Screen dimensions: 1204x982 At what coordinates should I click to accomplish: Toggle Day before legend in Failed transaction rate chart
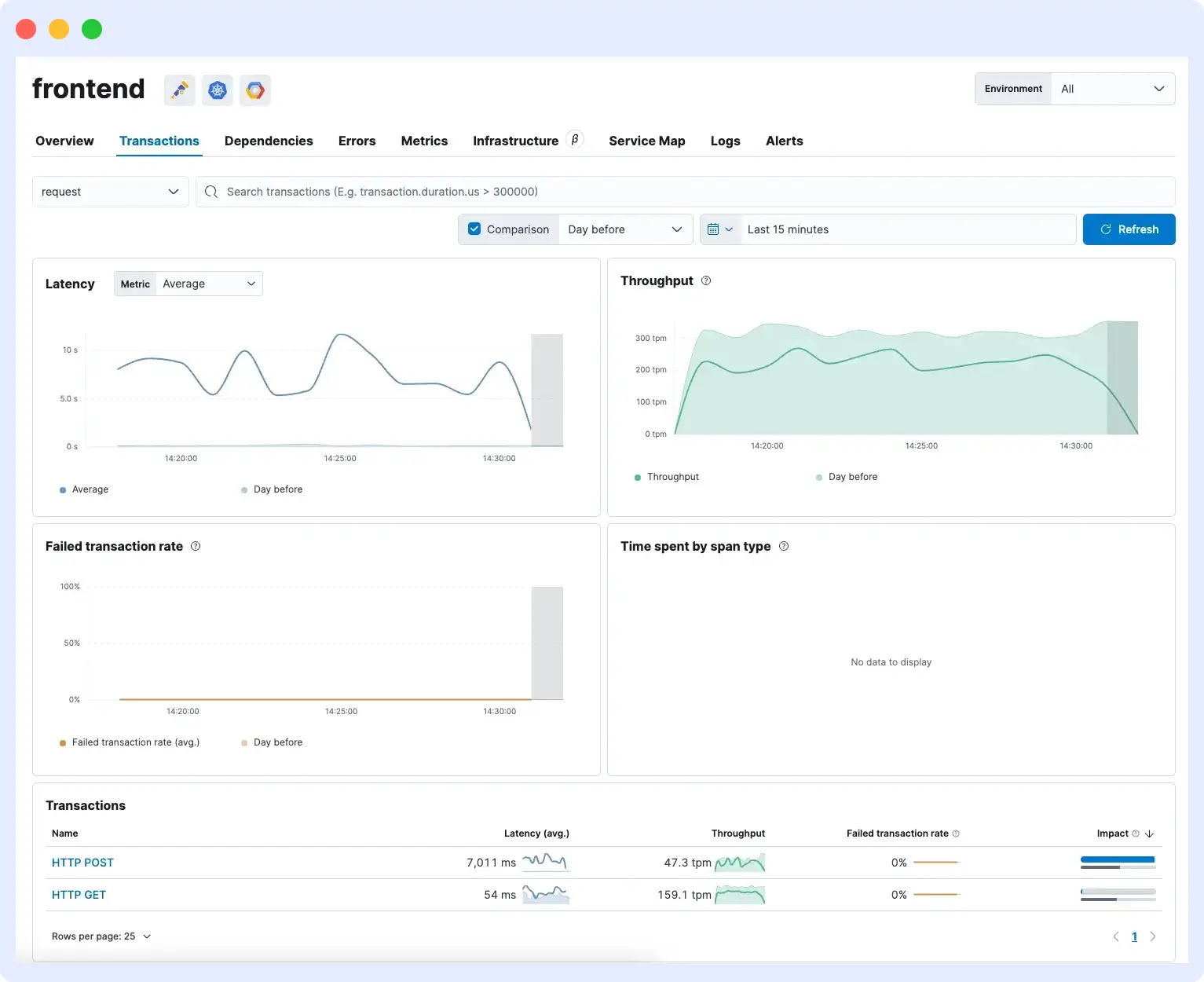[272, 742]
